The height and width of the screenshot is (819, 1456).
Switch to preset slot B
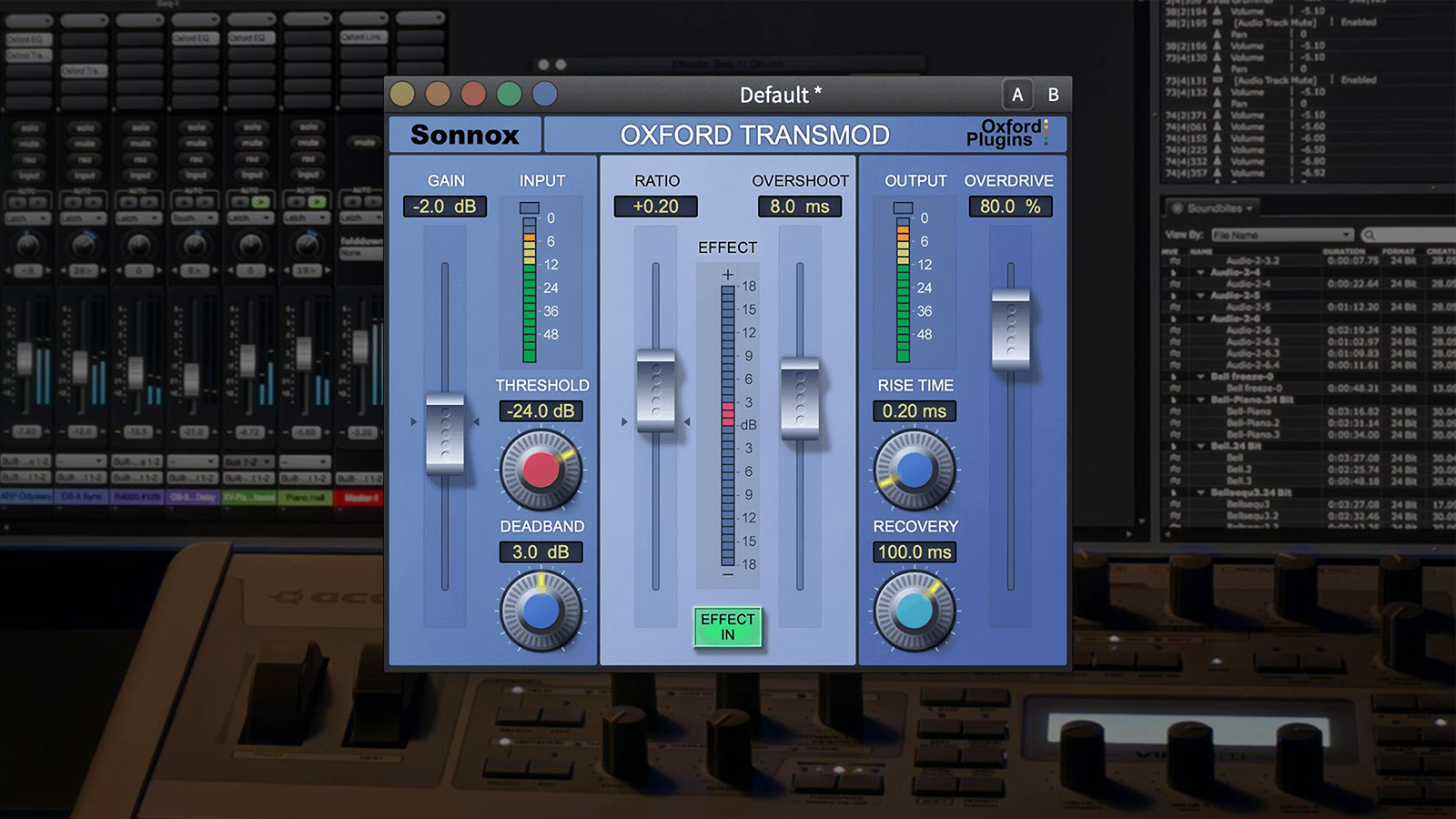[x=1053, y=95]
